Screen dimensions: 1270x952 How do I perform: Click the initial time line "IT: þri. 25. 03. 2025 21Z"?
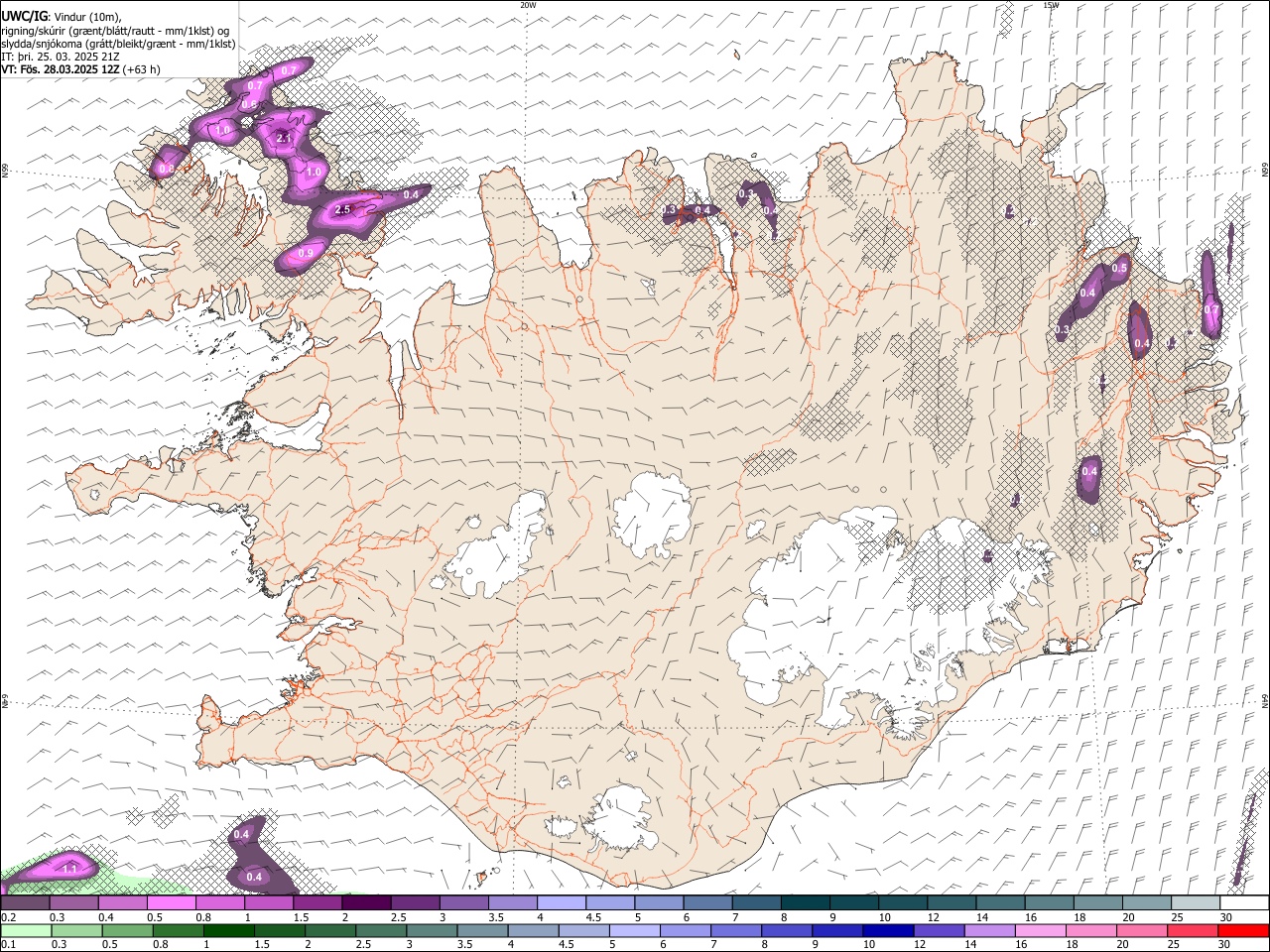click(x=61, y=57)
